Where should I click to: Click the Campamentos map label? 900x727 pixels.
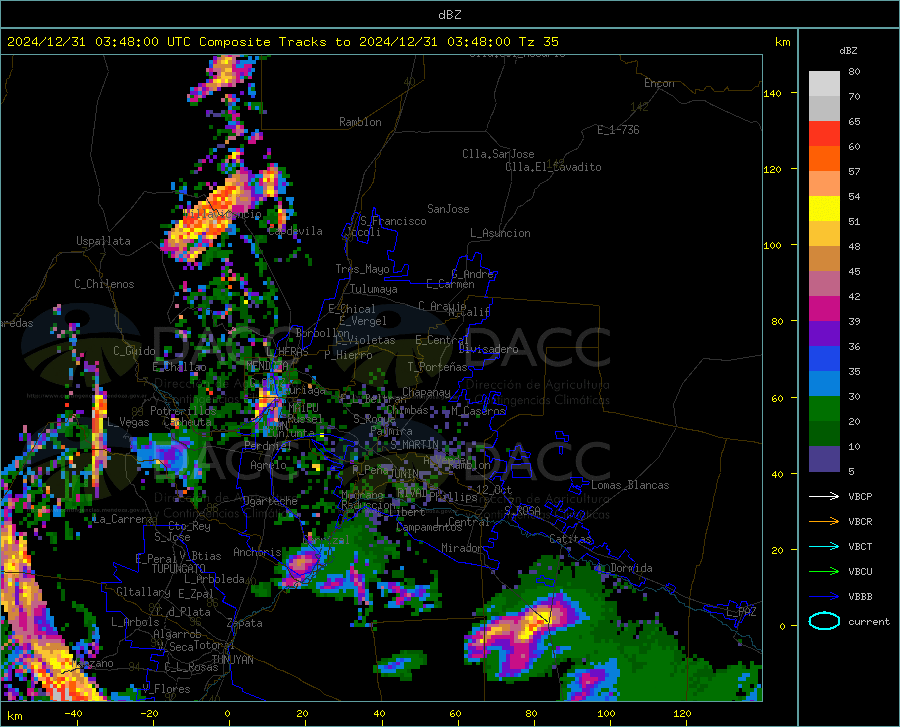pos(429,527)
